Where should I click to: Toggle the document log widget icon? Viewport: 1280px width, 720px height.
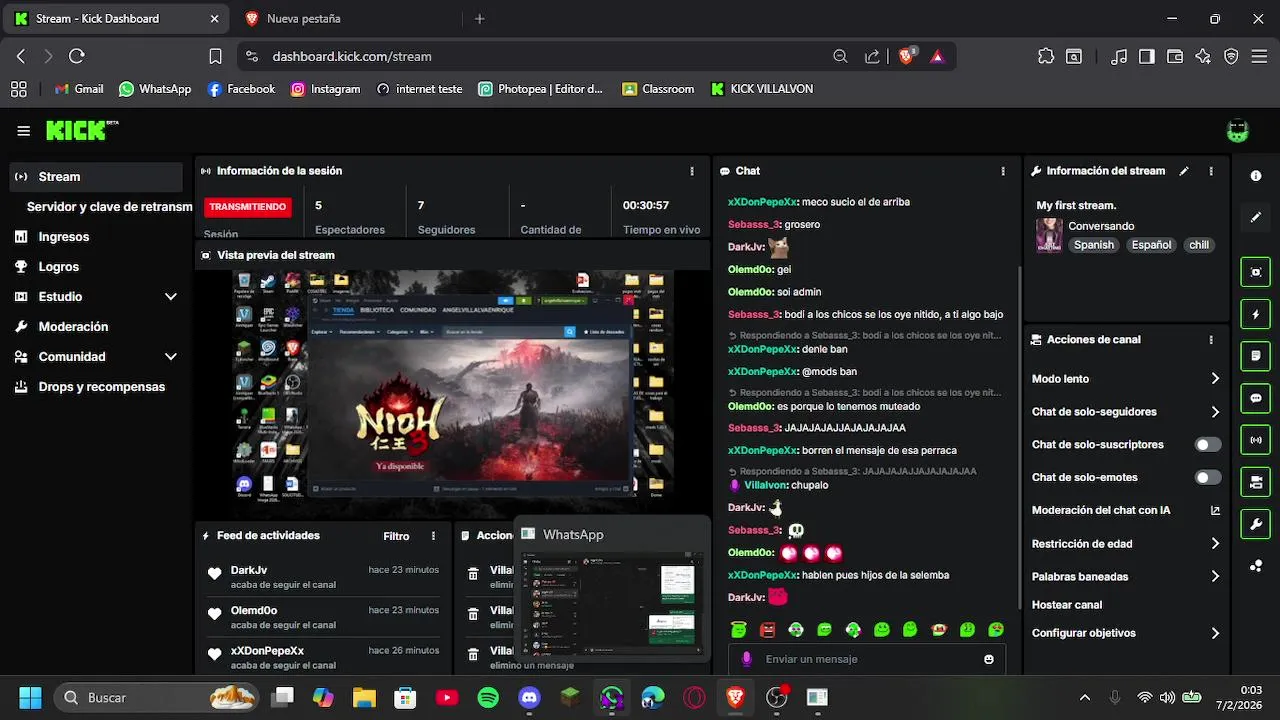point(1256,356)
